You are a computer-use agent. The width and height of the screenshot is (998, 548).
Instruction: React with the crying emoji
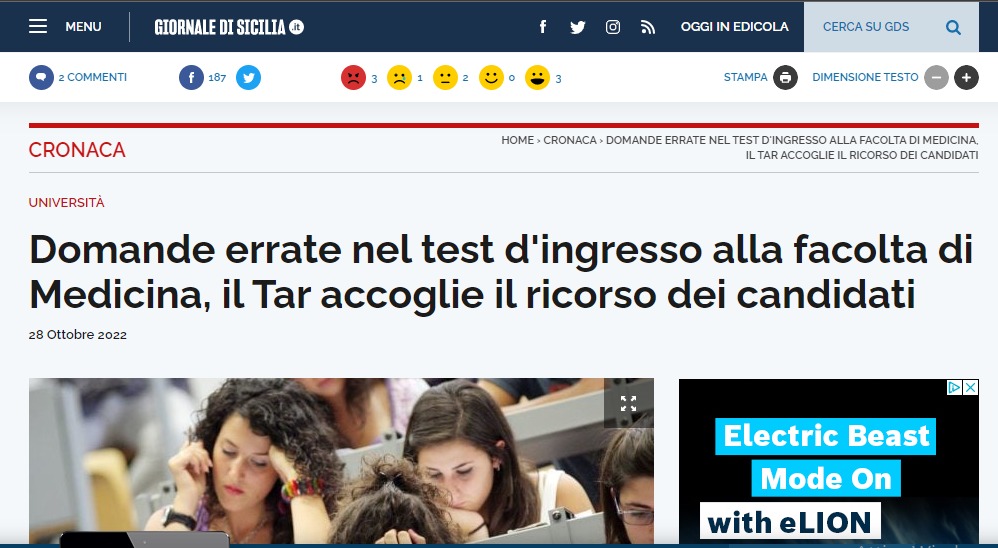[399, 78]
